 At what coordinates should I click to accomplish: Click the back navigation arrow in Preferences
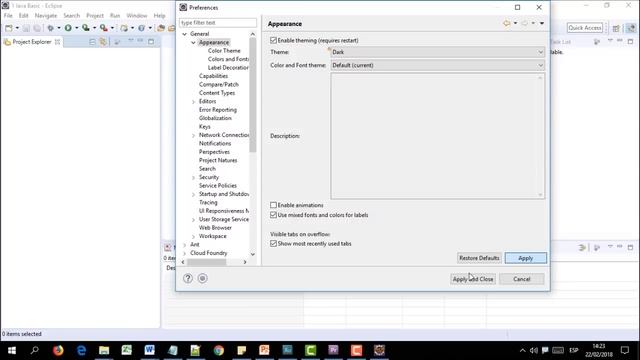pos(507,23)
